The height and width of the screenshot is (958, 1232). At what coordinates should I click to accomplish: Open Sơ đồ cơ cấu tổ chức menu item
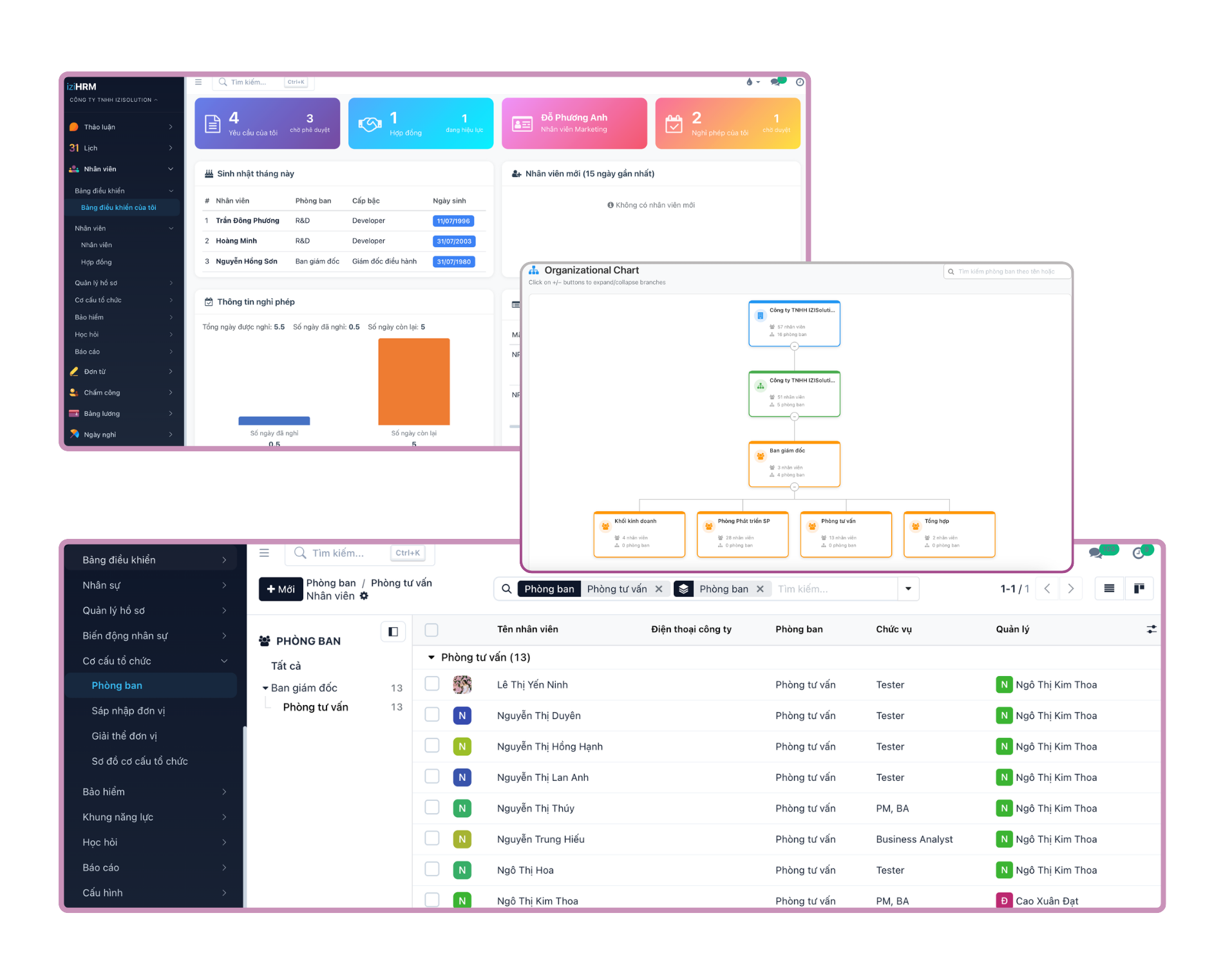(x=140, y=761)
